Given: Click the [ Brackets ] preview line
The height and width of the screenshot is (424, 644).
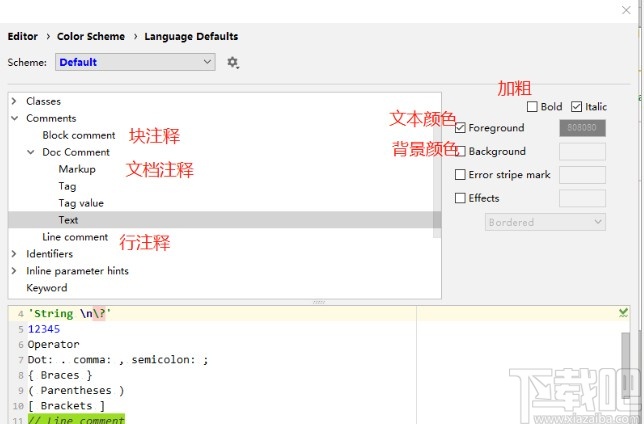Looking at the screenshot, I should [66, 406].
